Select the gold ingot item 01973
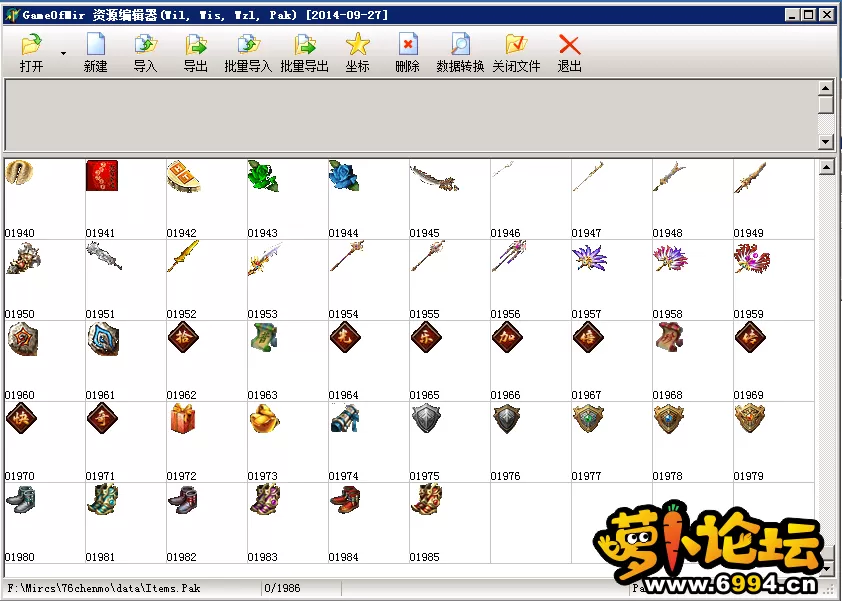The width and height of the screenshot is (842, 601). coord(264,419)
